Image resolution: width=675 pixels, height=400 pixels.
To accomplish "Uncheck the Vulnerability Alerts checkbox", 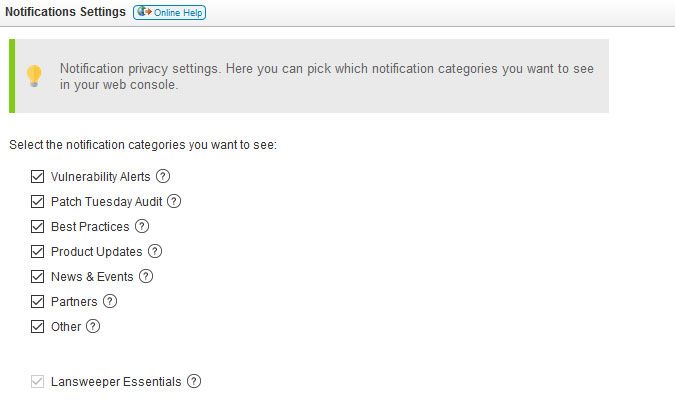I will point(38,177).
